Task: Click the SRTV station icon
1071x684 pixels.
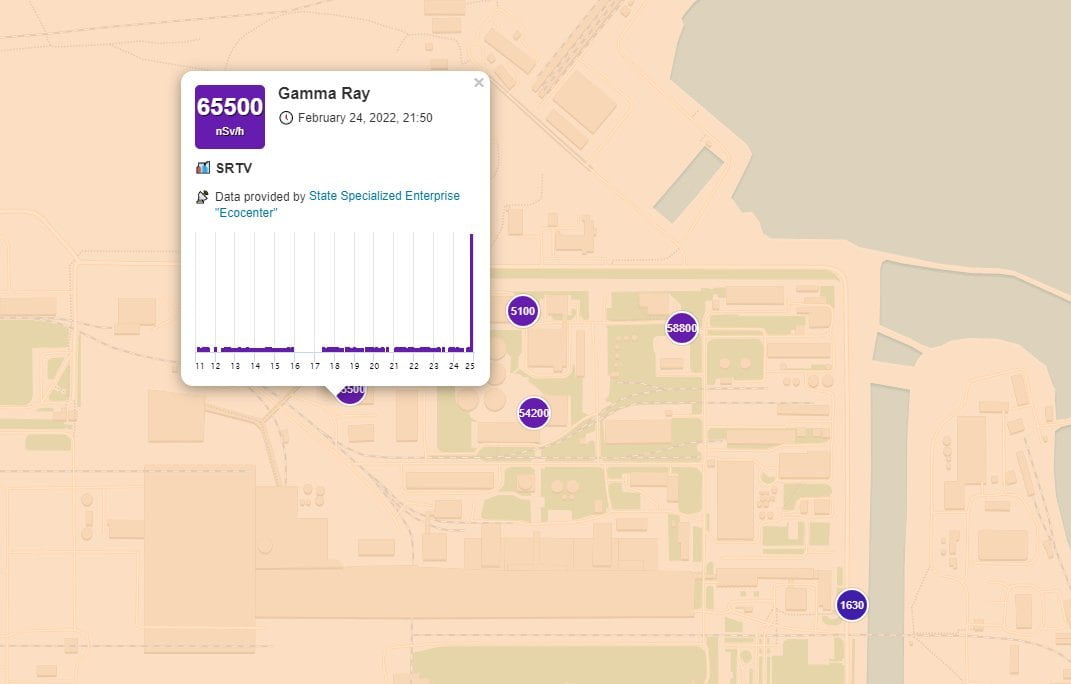Action: (x=203, y=168)
